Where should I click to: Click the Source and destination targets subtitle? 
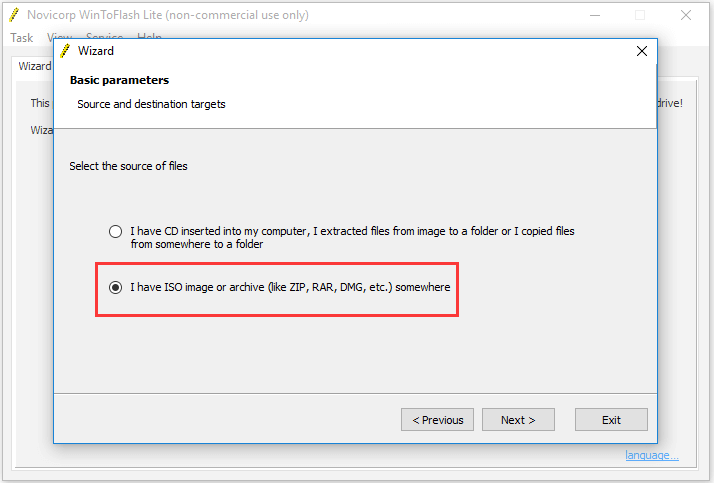151,104
